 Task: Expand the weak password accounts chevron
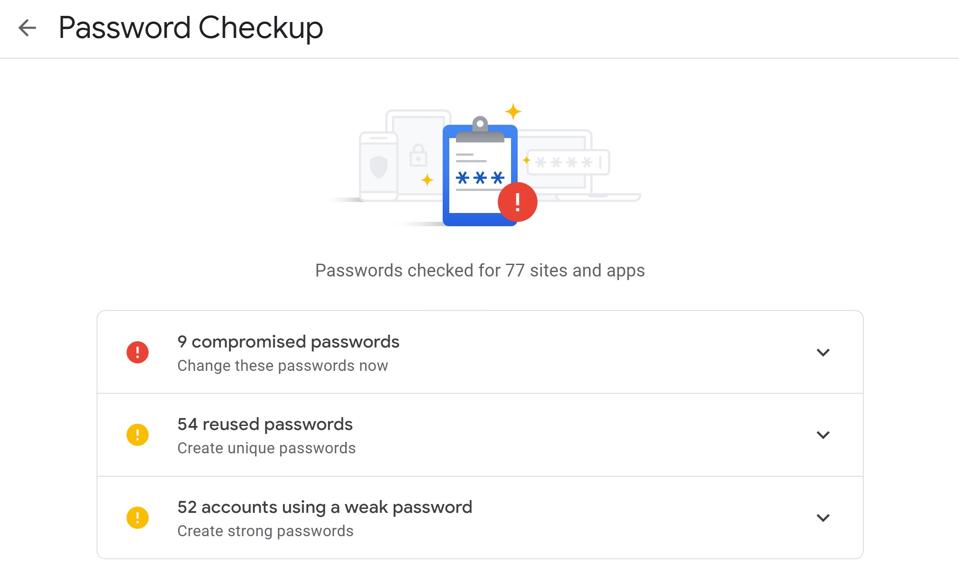click(823, 518)
